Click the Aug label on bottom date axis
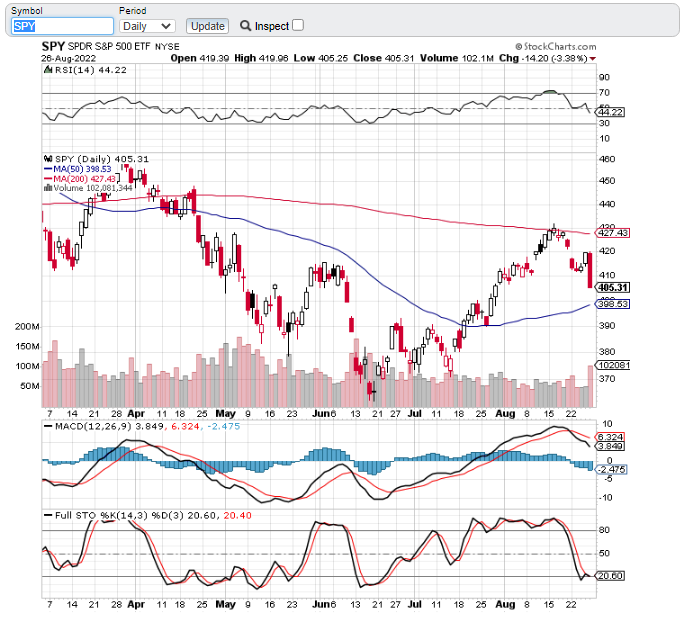680x618 pixels. click(x=505, y=604)
